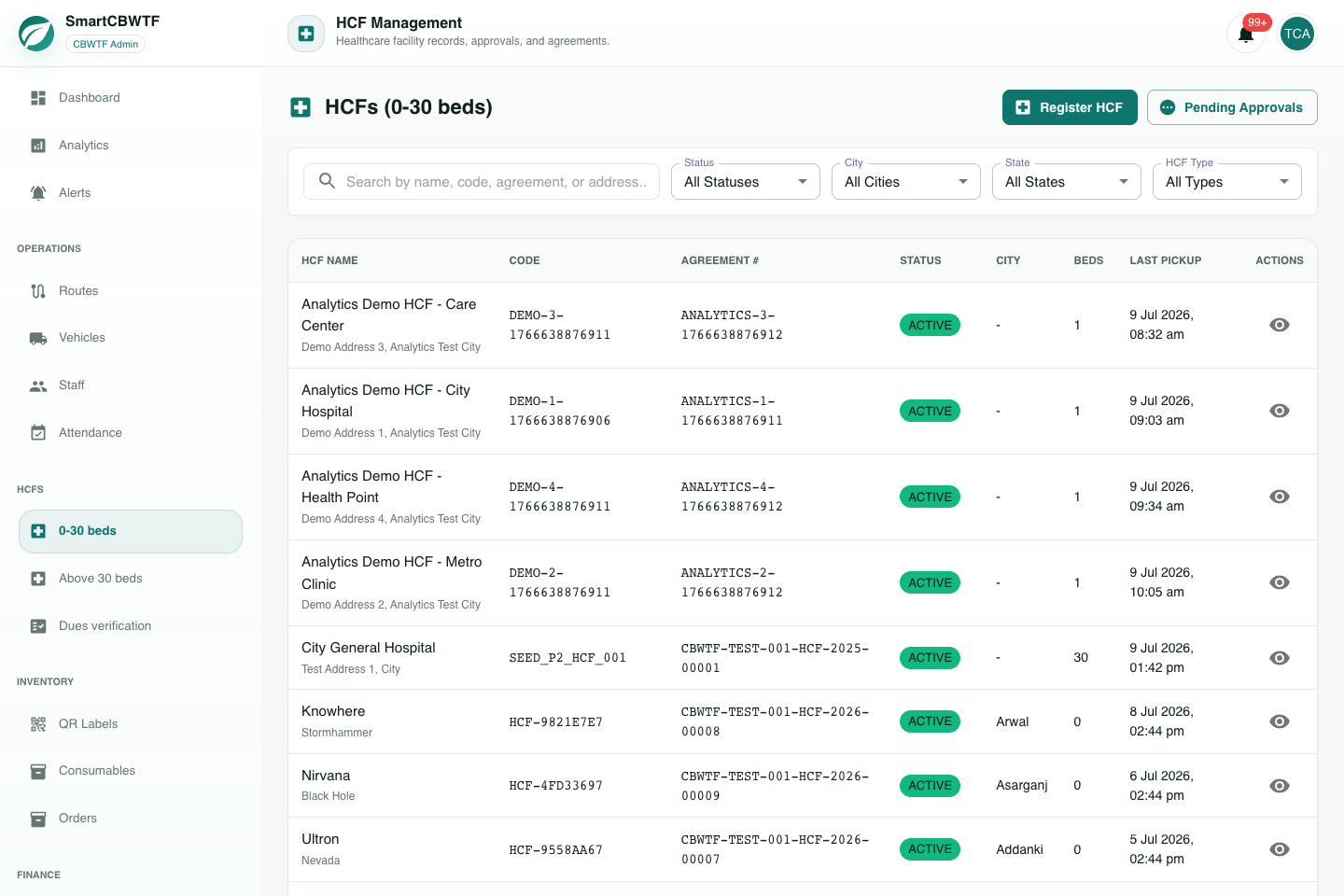Navigate to Vehicles page
Image resolution: width=1344 pixels, height=896 pixels.
pos(131,338)
